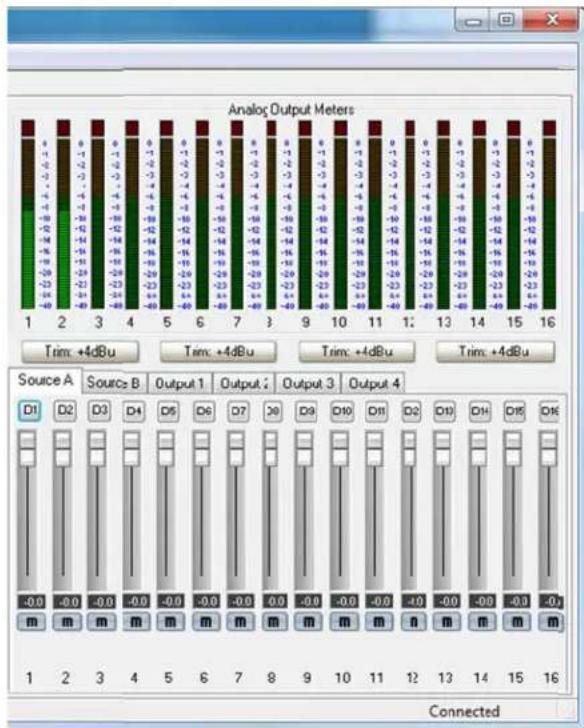Click the Connected status text
Viewport: 584px width, 728px height.
pyautogui.click(x=464, y=711)
